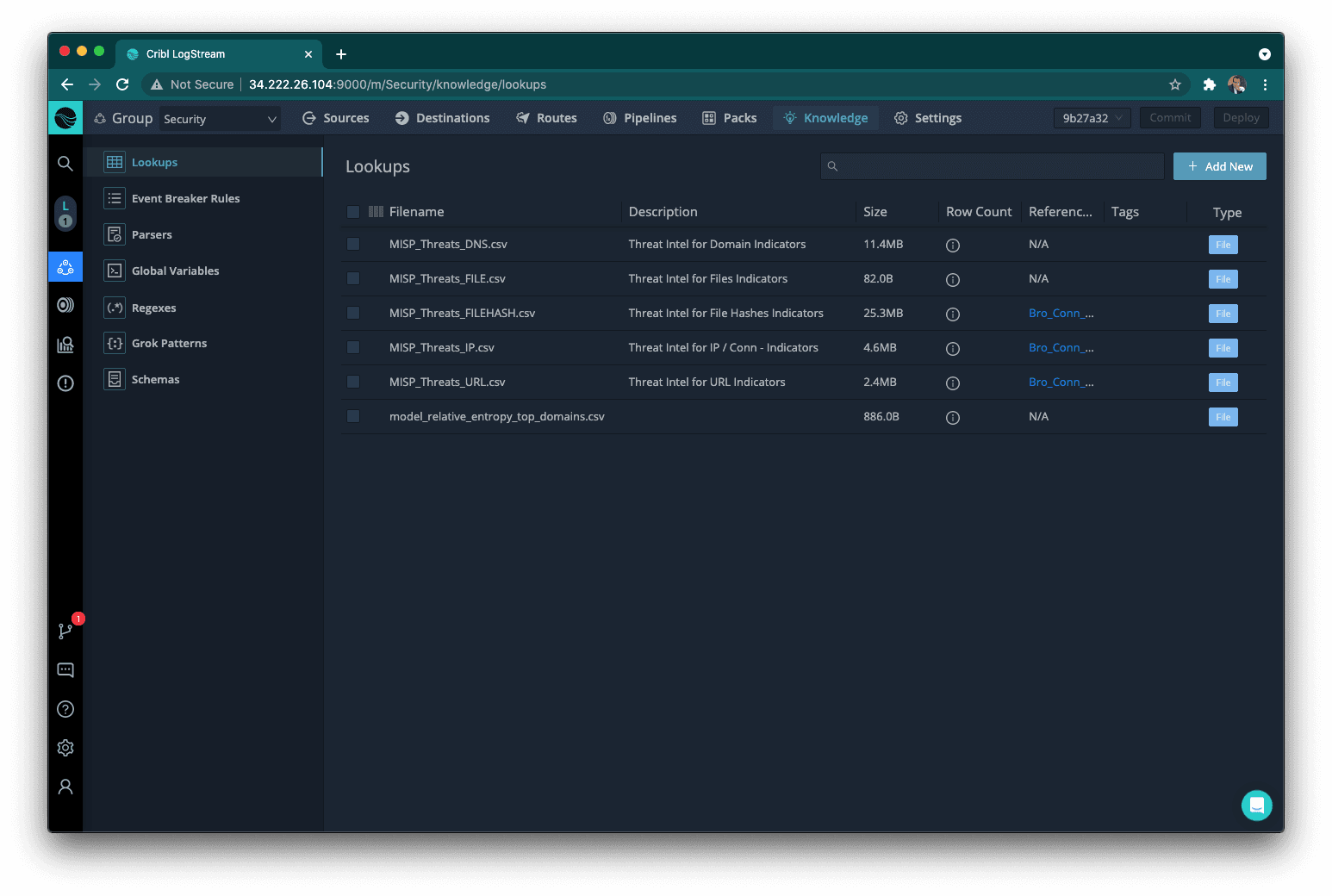
Task: Go to the Pipelines tab
Action: tap(640, 118)
